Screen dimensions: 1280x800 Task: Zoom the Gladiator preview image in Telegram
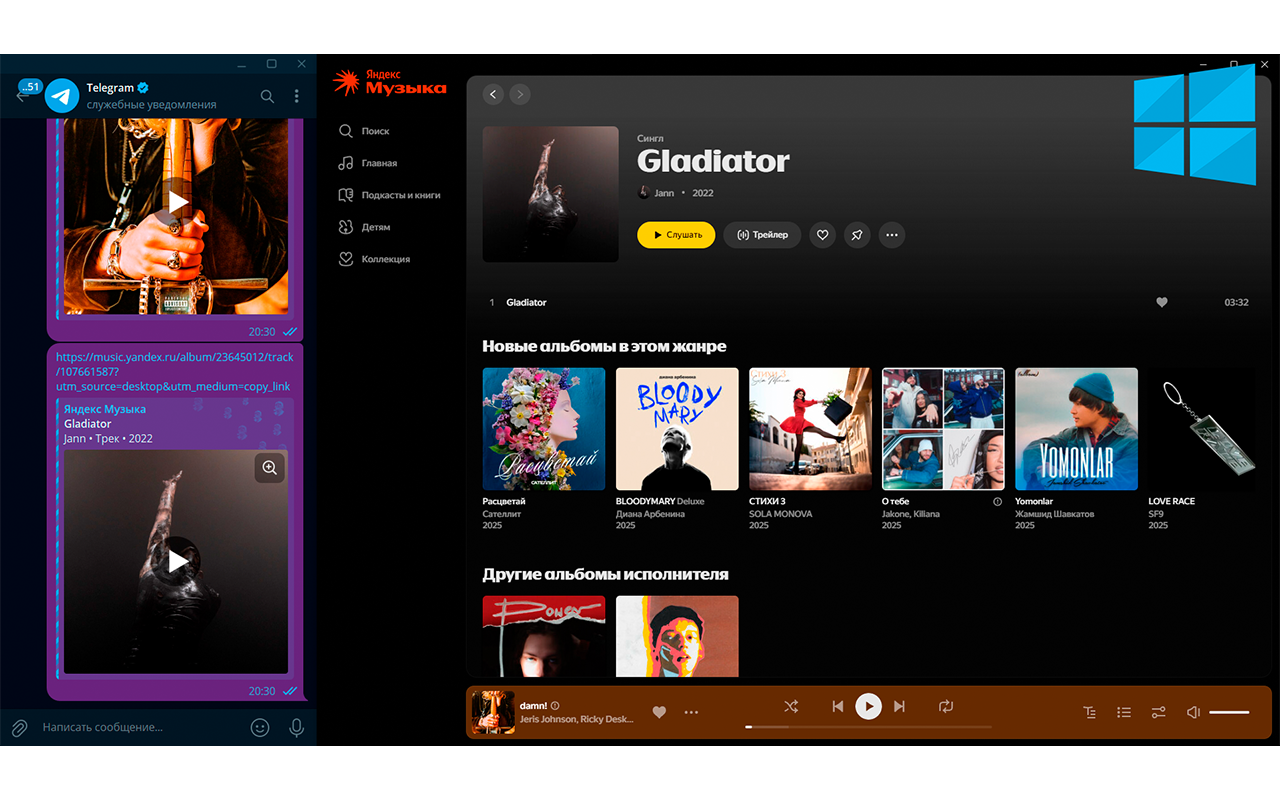click(269, 467)
